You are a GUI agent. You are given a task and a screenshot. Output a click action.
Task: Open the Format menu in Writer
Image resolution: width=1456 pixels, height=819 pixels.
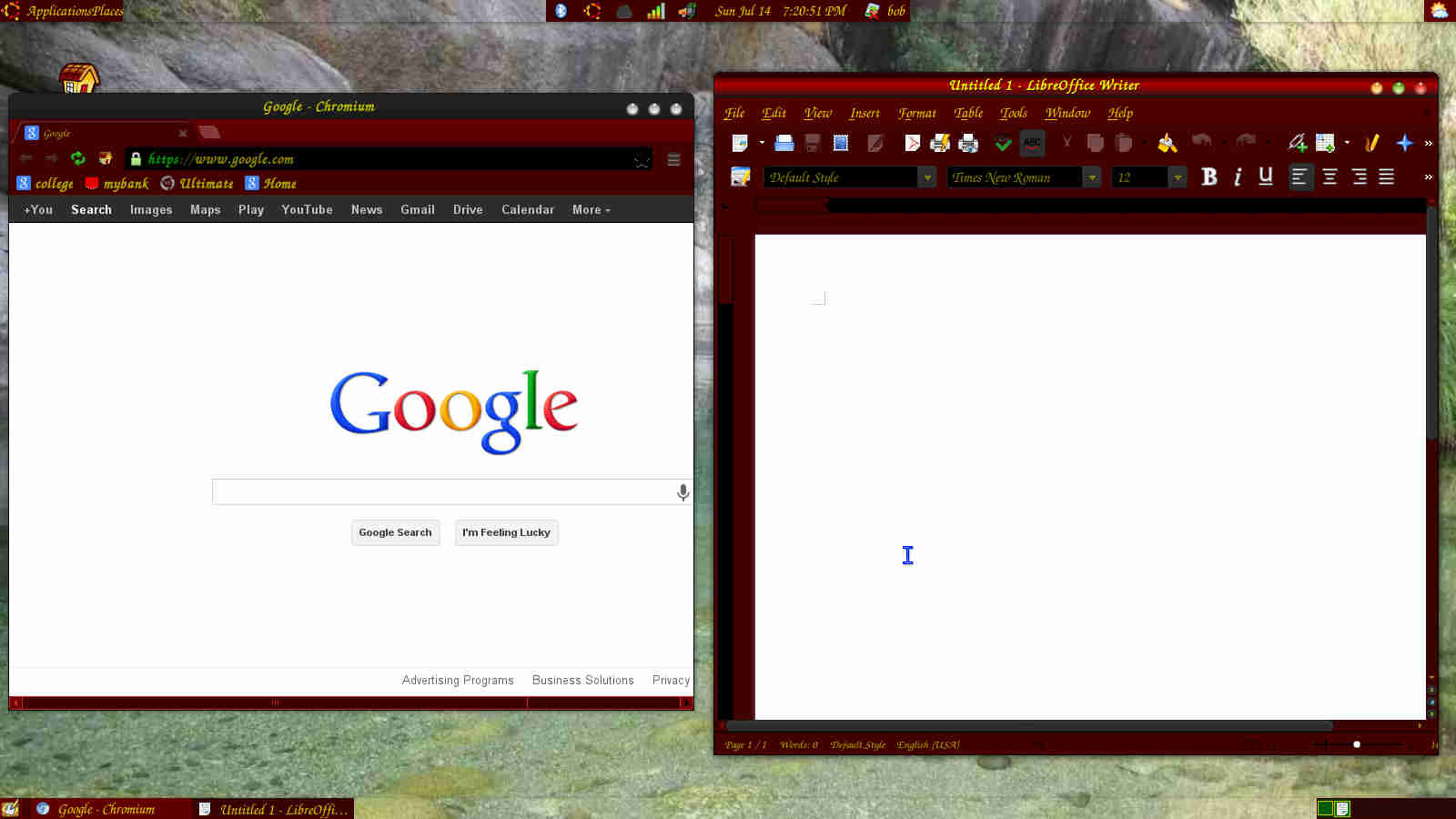tap(917, 113)
